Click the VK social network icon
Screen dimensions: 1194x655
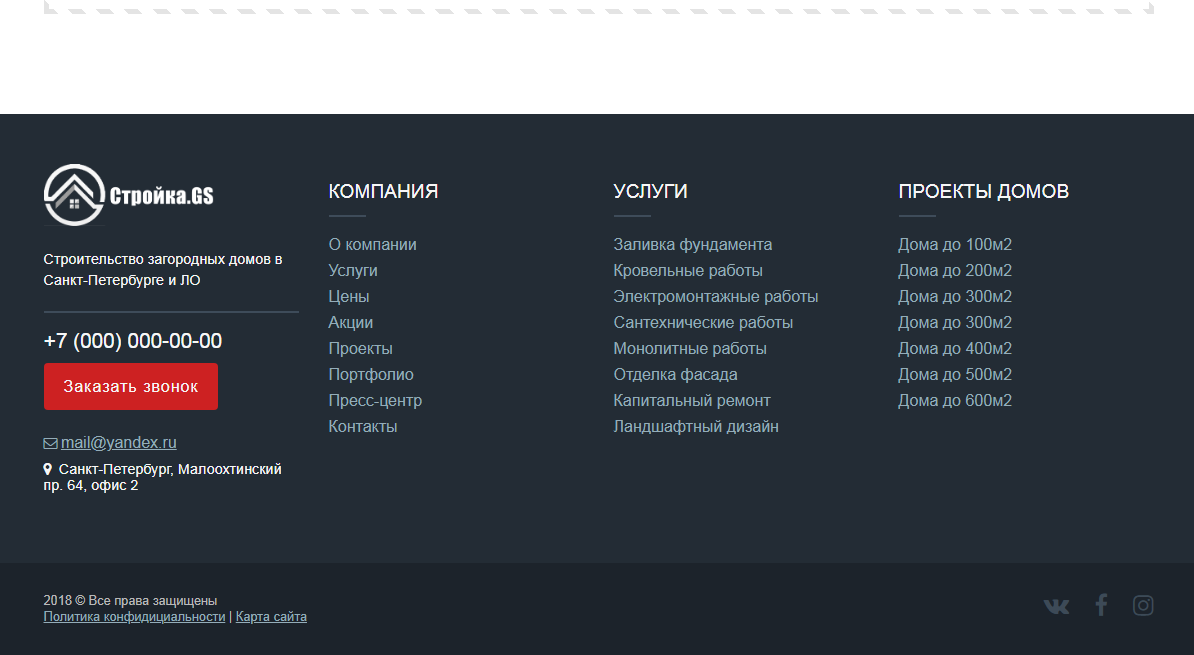pyautogui.click(x=1056, y=606)
